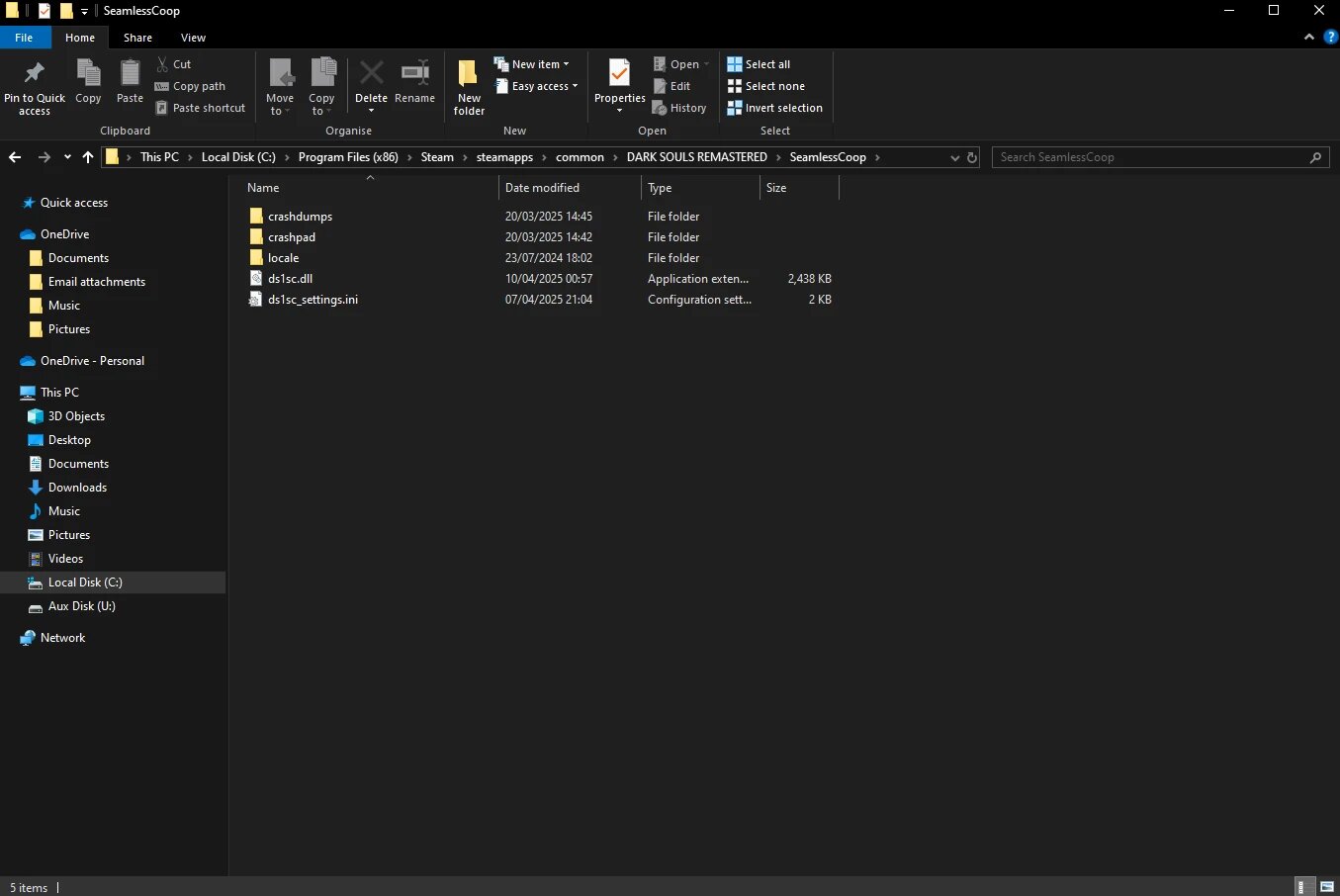This screenshot has height=896, width=1340.
Task: Switch to the View ribbon tab
Action: pos(193,38)
